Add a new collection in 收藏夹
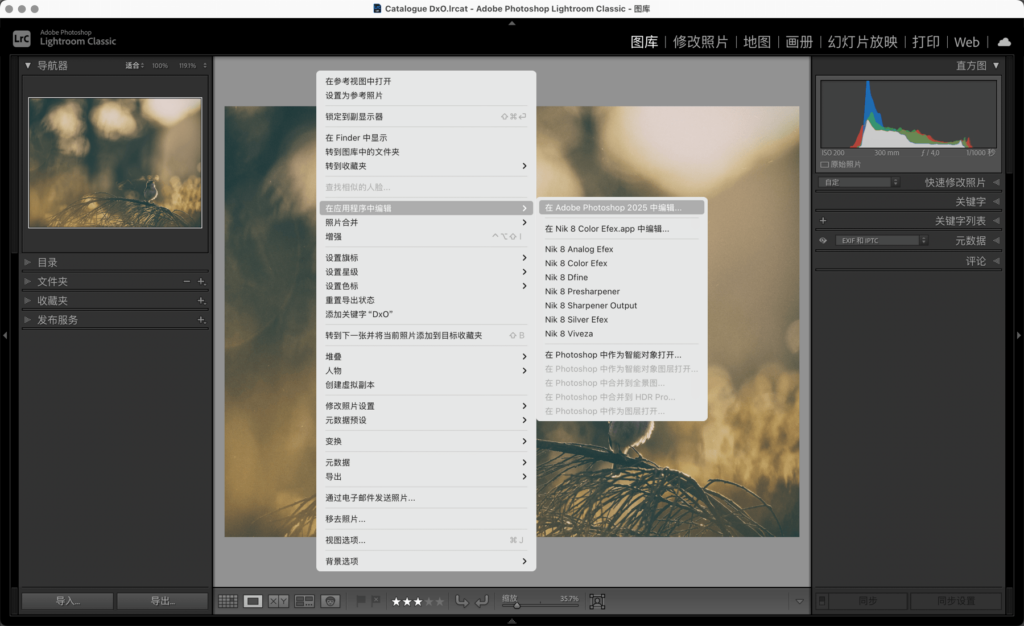1024x626 pixels. click(x=201, y=300)
